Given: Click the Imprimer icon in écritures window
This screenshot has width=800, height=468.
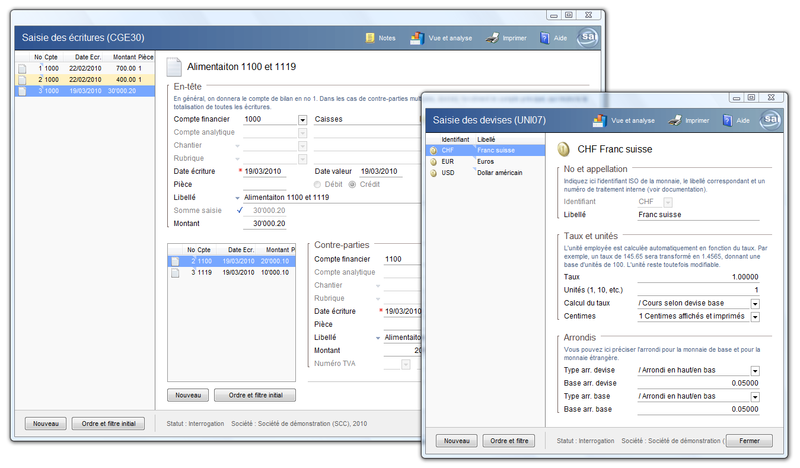Looking at the screenshot, I should tap(493, 38).
